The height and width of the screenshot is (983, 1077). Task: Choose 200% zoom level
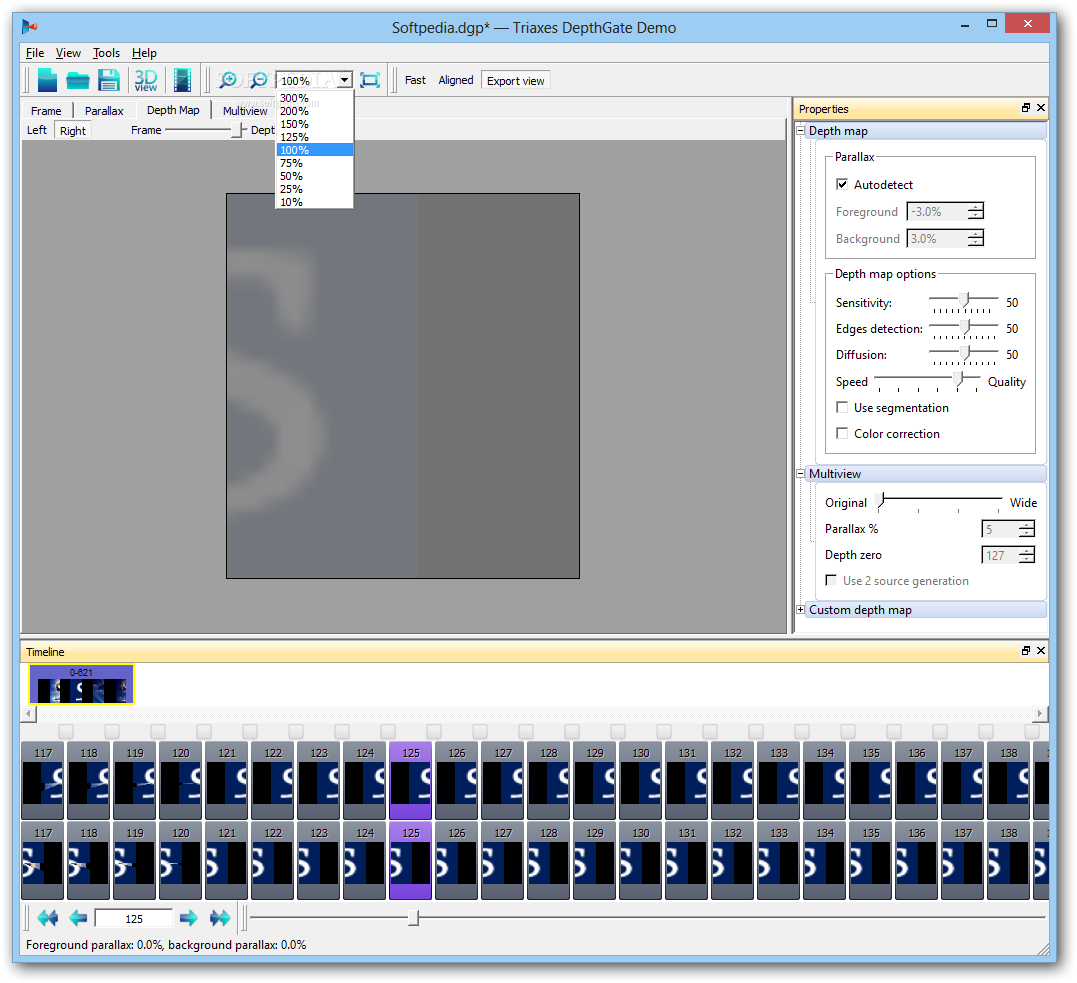pyautogui.click(x=315, y=111)
